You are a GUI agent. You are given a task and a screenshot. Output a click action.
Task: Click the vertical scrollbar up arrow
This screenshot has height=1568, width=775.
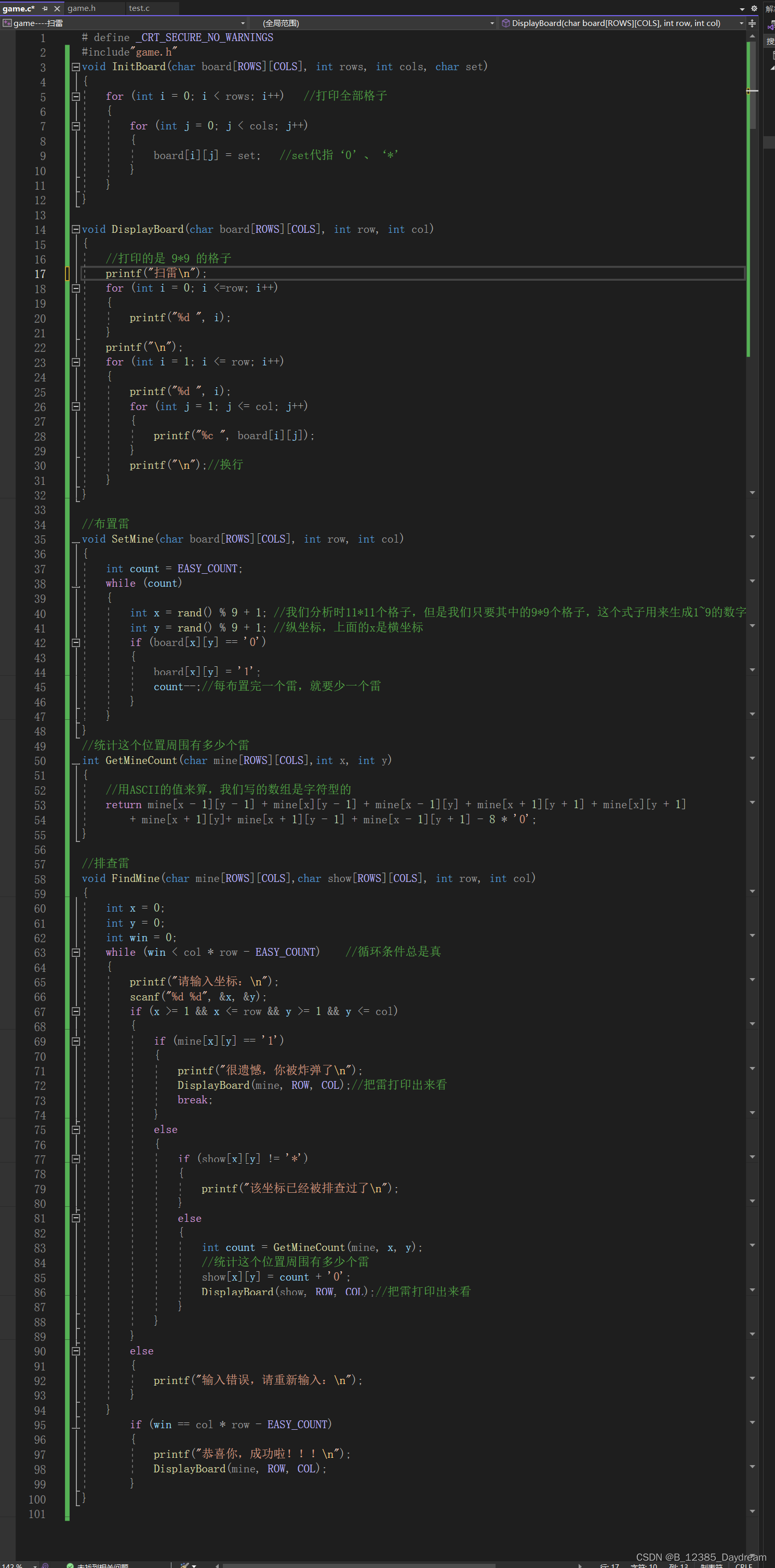(753, 36)
